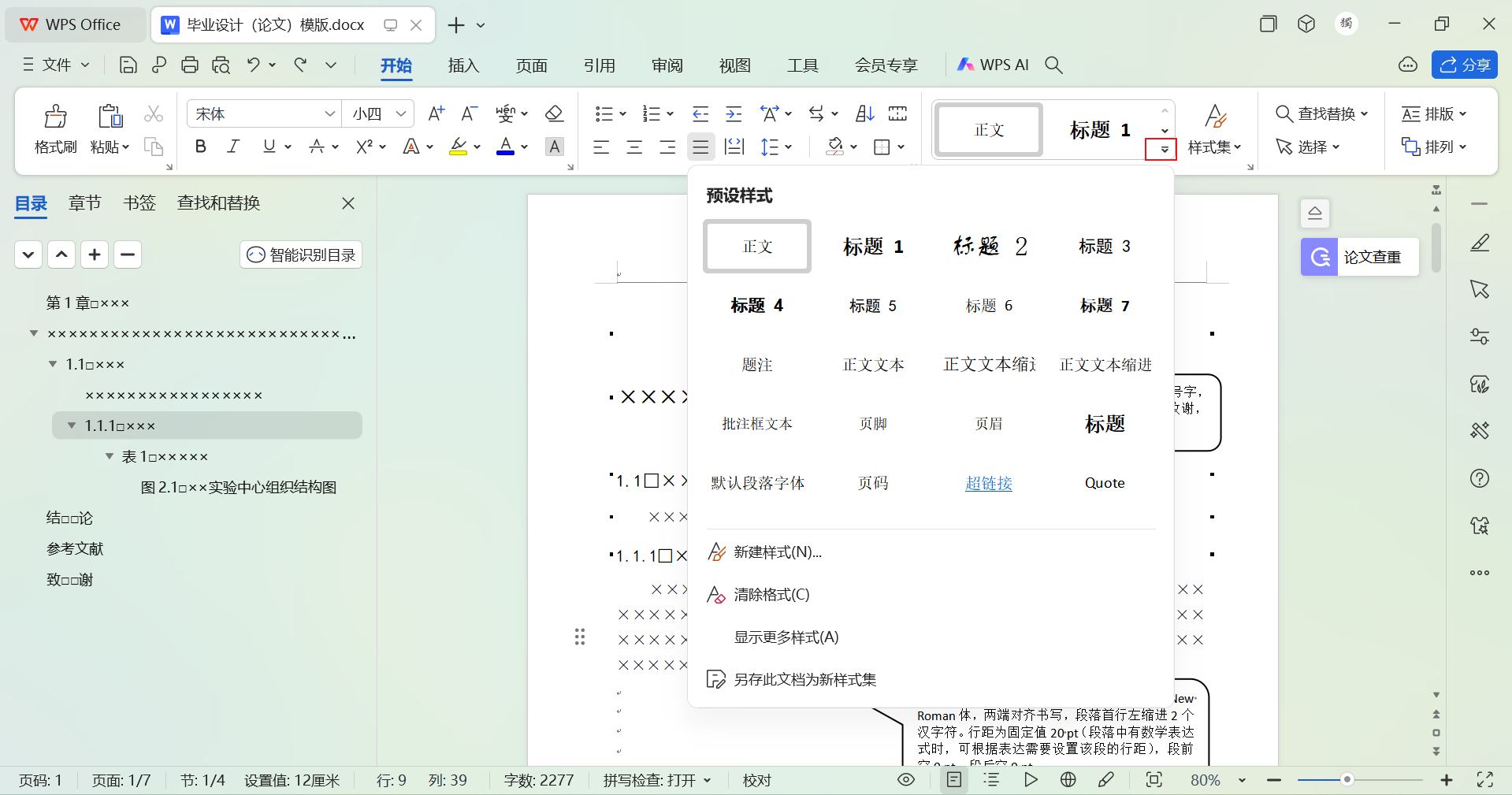
Task: Open the 样式集 dropdown
Action: click(x=1215, y=147)
